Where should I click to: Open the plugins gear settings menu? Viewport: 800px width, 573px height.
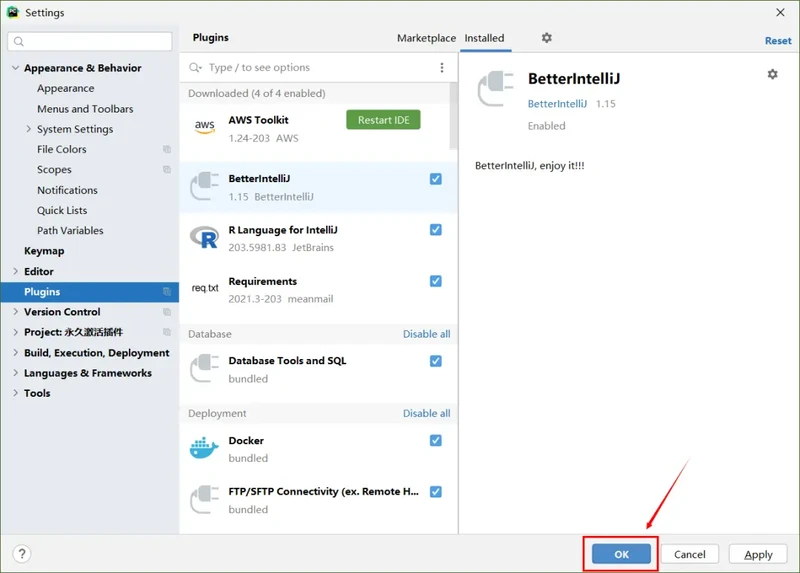[546, 38]
